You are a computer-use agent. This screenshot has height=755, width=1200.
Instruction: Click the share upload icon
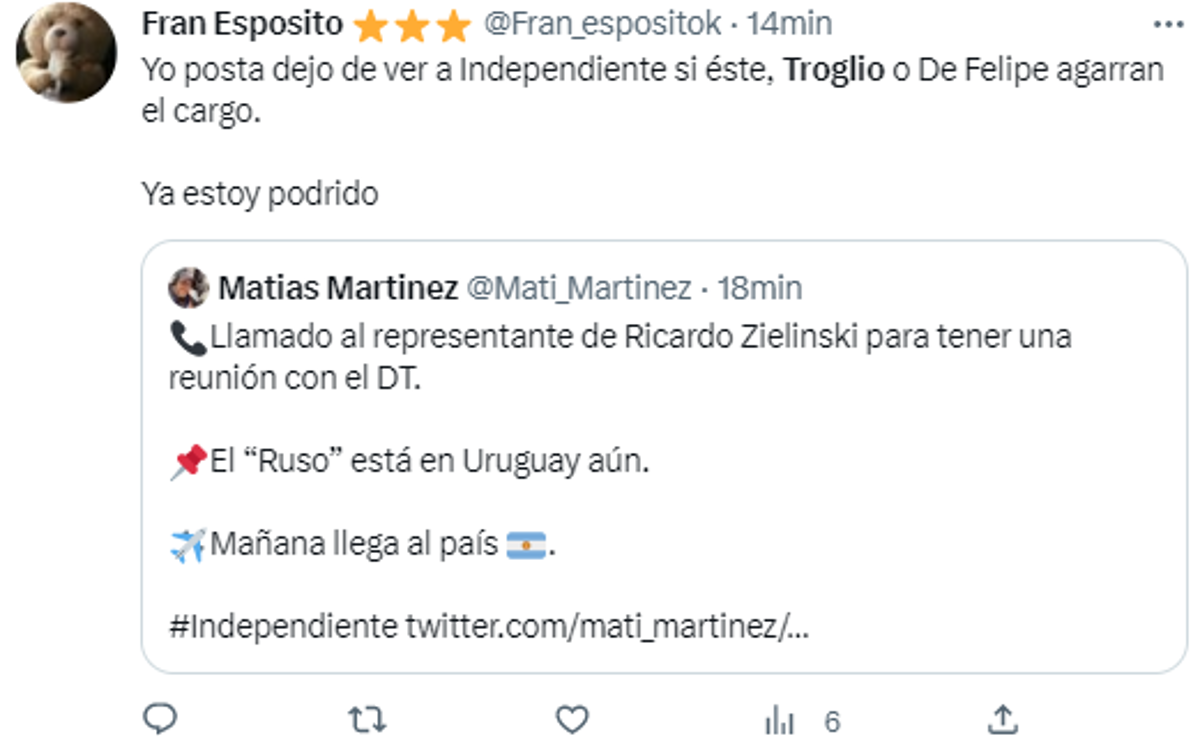[x=1003, y=719]
